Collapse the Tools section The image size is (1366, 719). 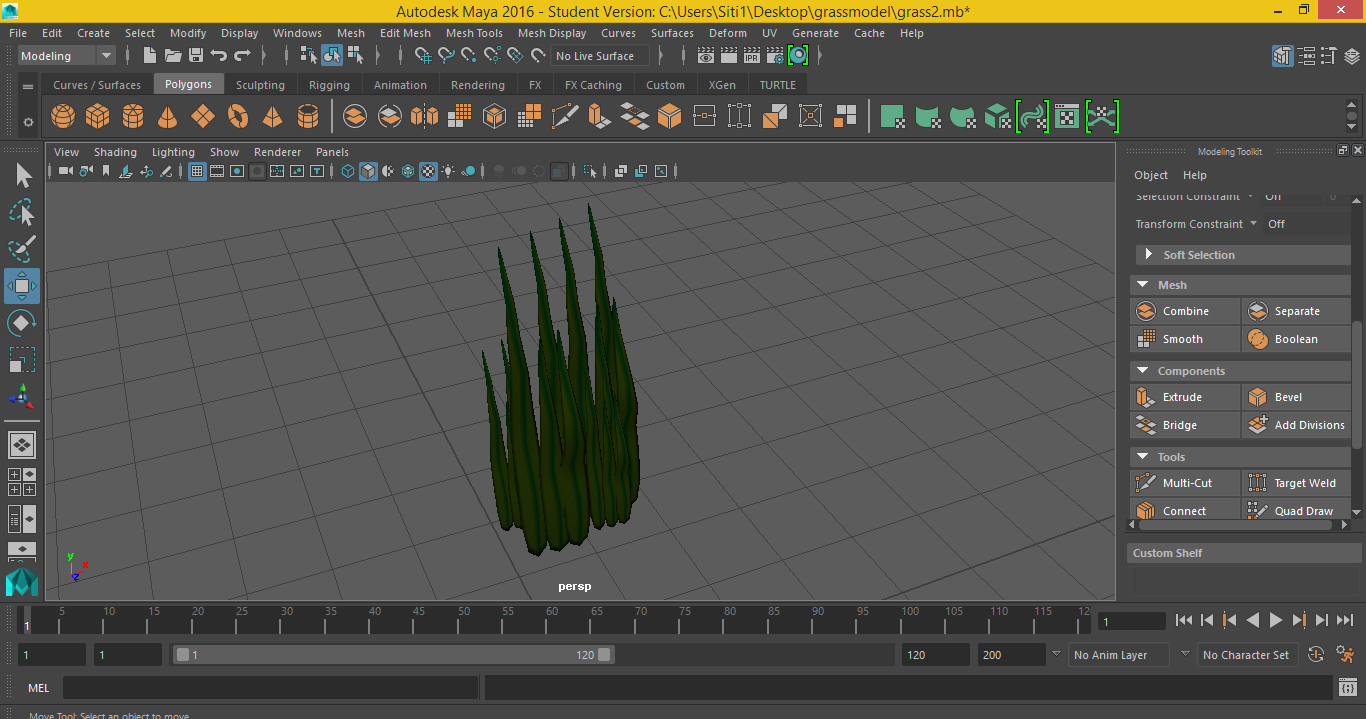click(1143, 457)
